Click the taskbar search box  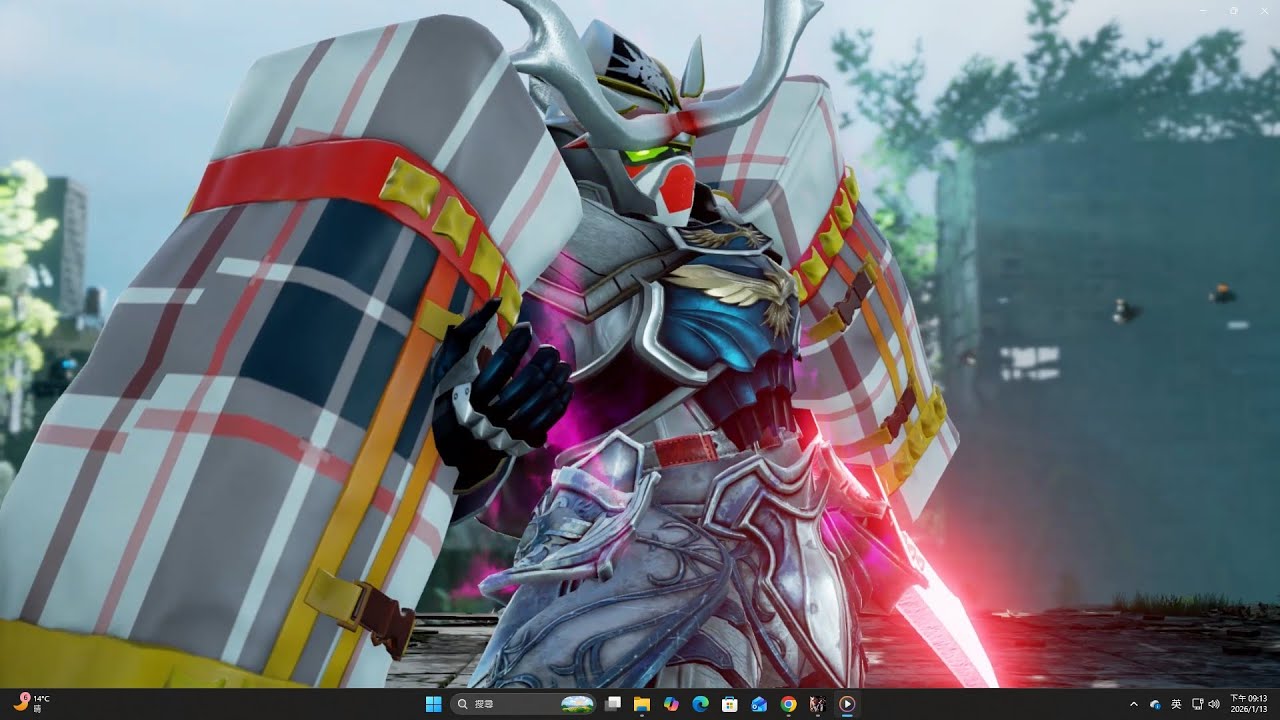[524, 704]
